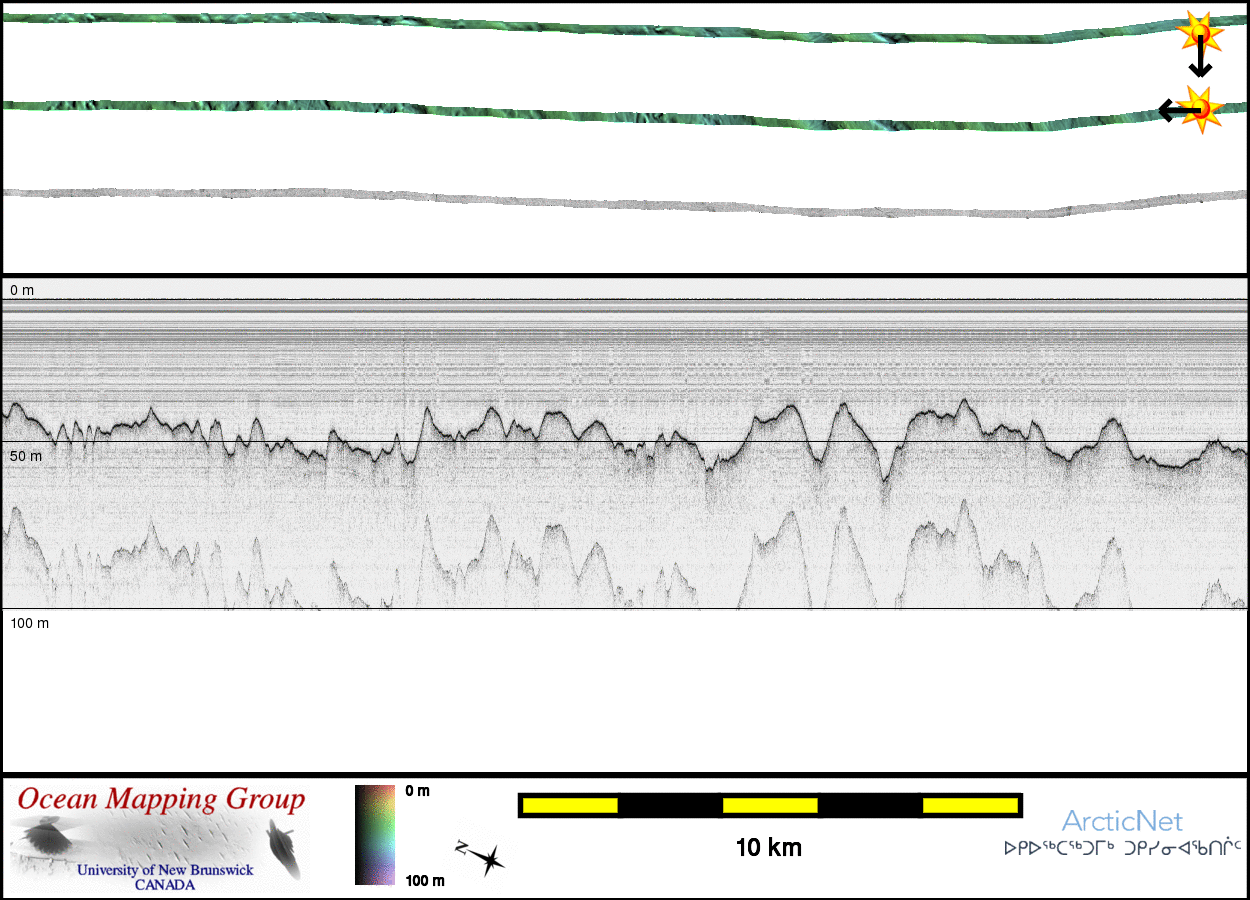
Task: Click the 10 km scale label
Action: click(x=768, y=848)
